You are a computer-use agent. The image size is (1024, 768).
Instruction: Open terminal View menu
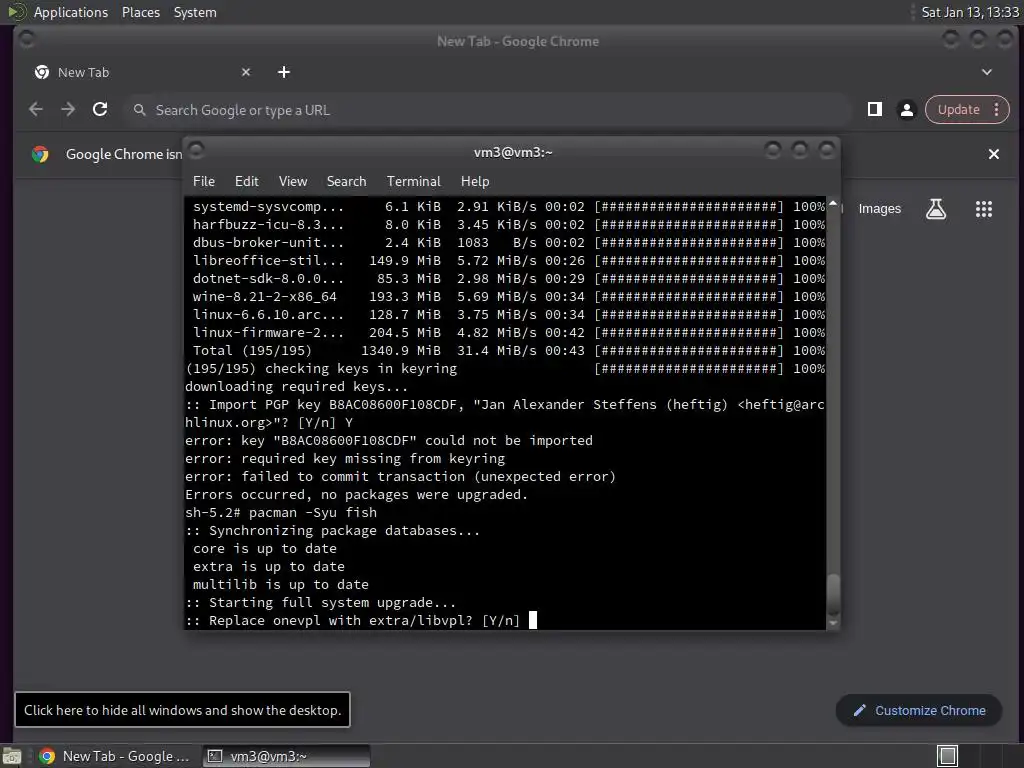pyautogui.click(x=293, y=182)
